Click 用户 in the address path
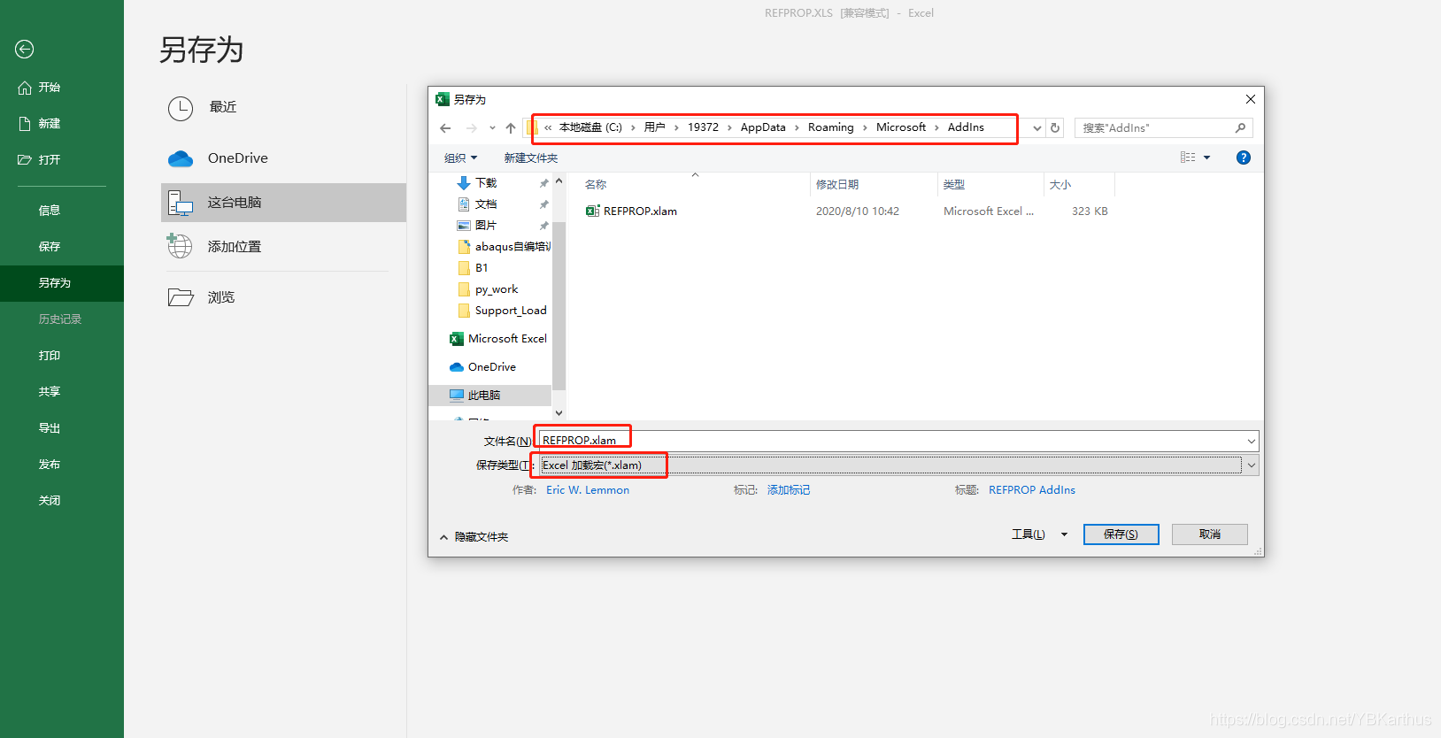 pos(655,127)
